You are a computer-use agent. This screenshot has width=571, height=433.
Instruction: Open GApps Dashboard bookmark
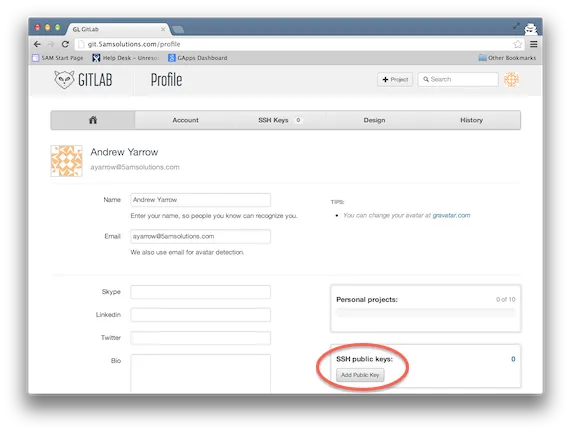click(x=198, y=58)
